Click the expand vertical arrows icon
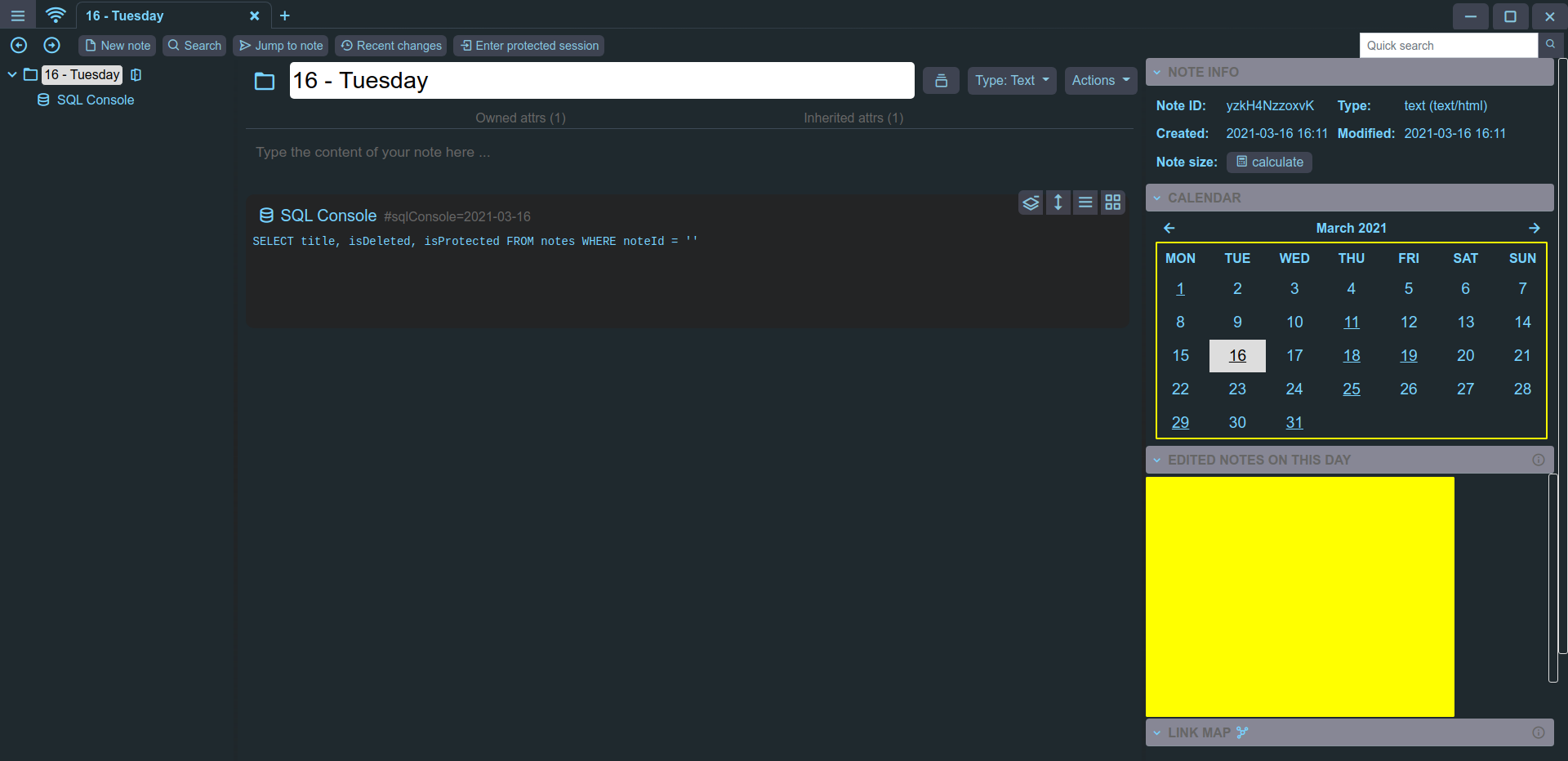The image size is (1568, 761). (1058, 202)
